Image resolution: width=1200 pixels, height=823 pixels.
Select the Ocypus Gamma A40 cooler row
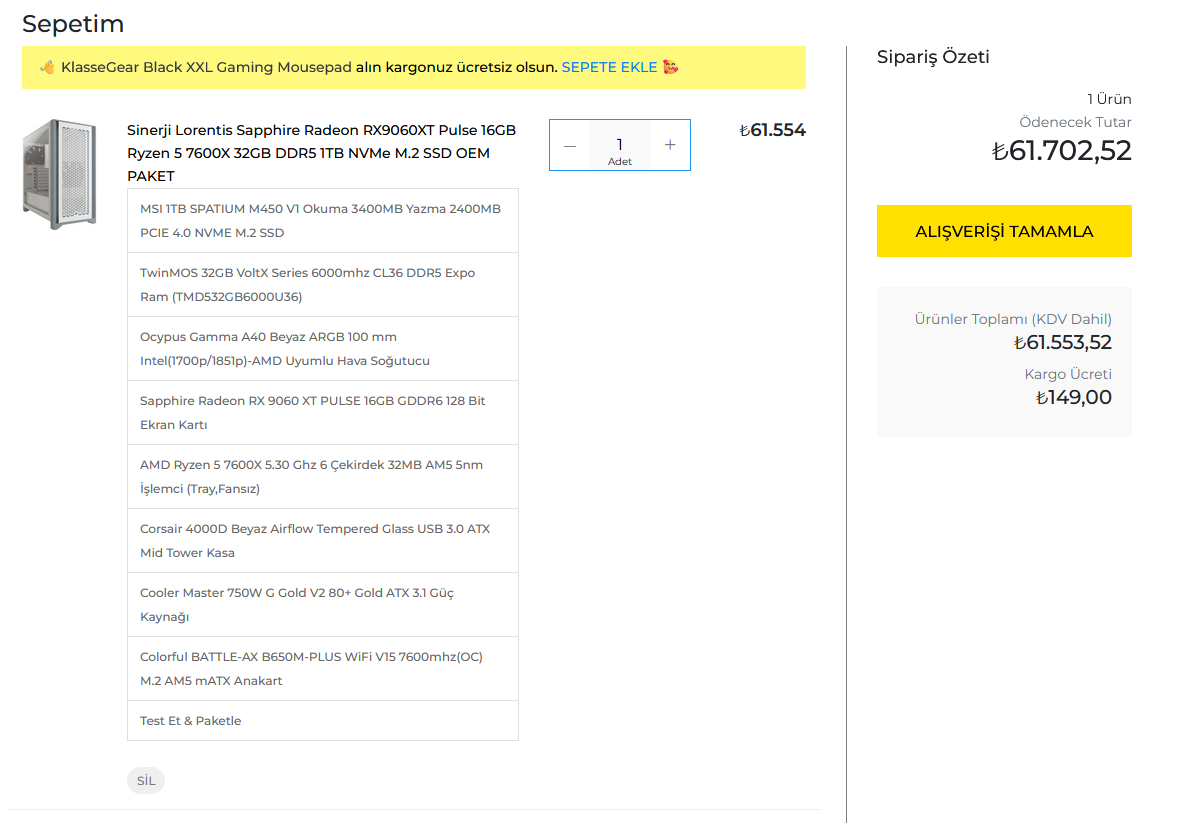(x=323, y=349)
